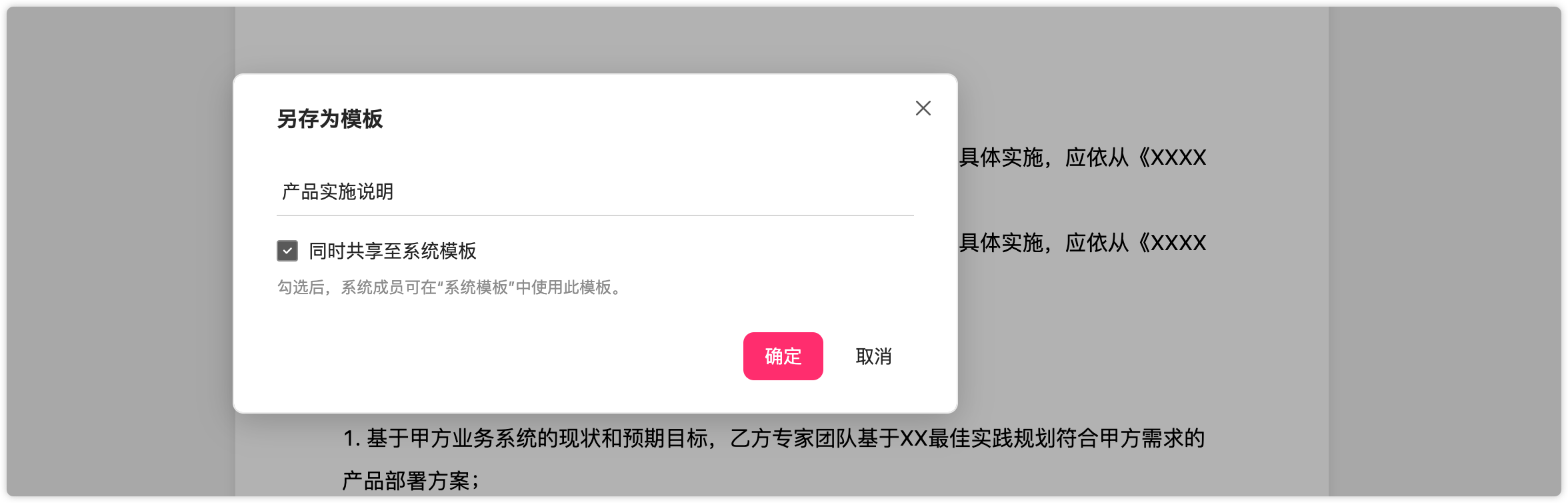Uncheck the 同时共享至系统模板 checkbox
This screenshot has height=503, width=1568.
287,251
